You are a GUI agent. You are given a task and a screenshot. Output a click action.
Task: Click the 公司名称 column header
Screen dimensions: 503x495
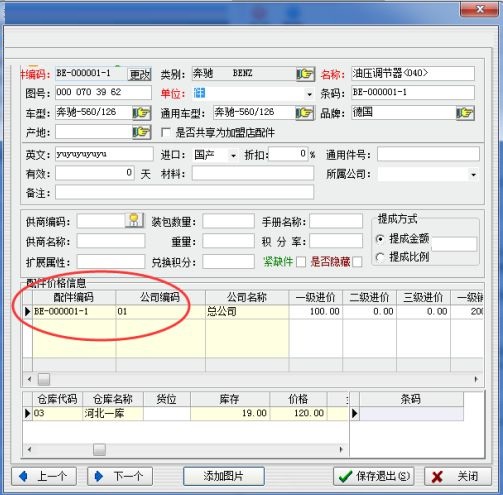247,297
